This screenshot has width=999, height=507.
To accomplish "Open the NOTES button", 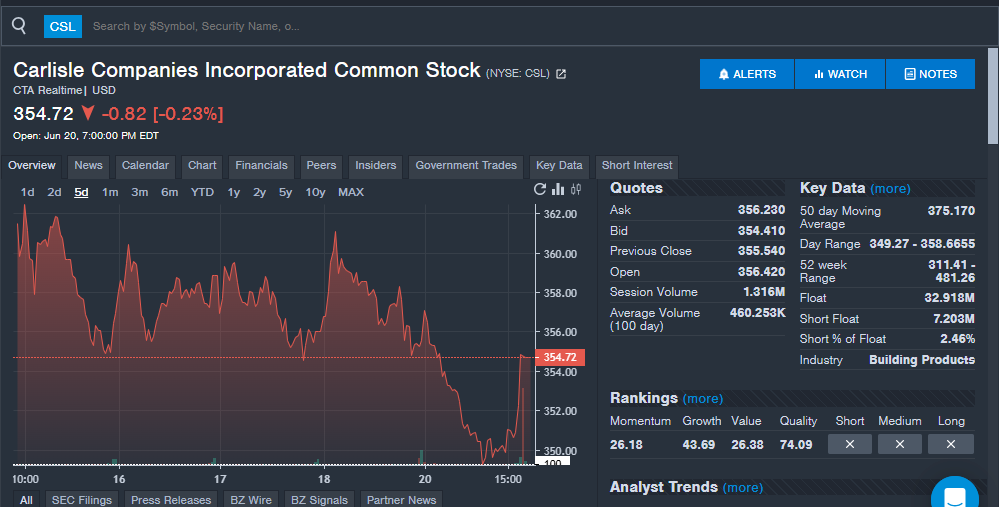I will pos(930,74).
